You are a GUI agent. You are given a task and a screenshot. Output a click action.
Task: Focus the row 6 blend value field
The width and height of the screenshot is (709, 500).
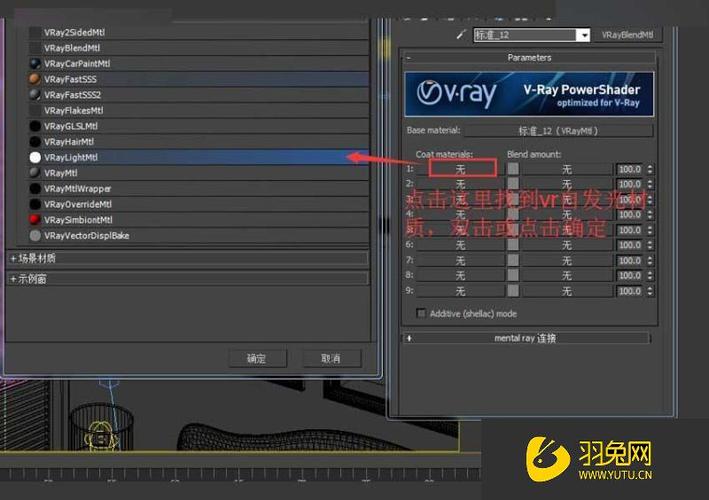(630, 245)
